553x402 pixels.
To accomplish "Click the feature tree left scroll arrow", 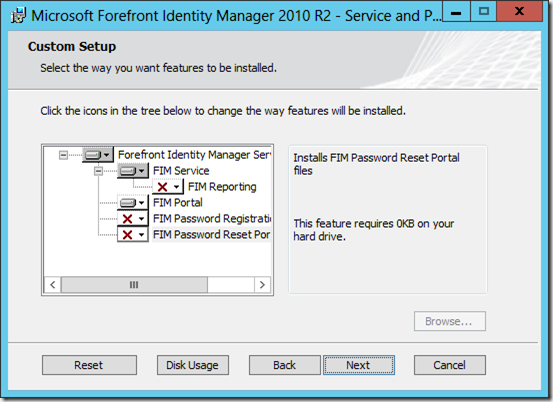I will (53, 285).
